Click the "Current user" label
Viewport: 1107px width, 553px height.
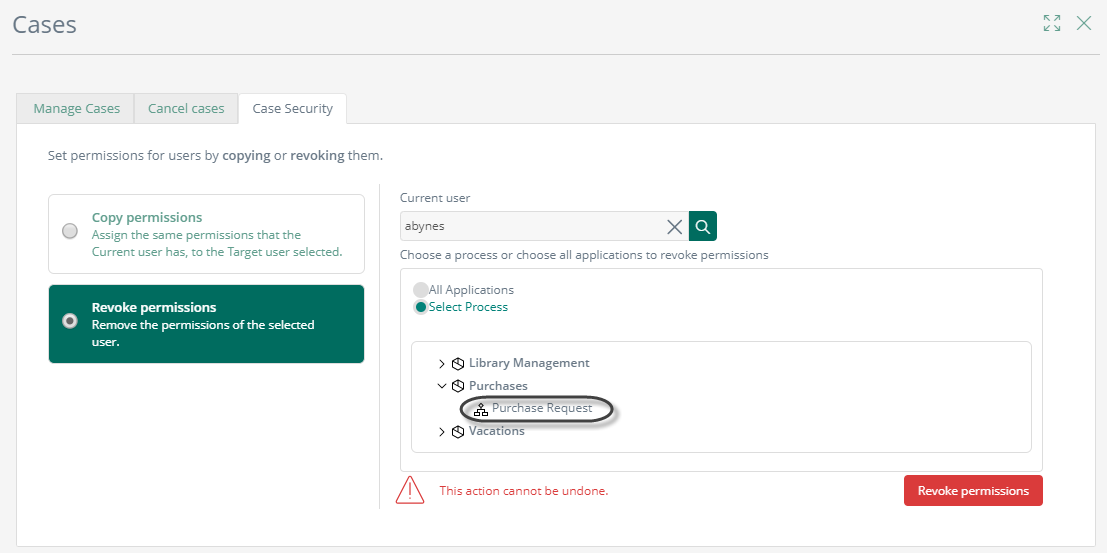(x=435, y=198)
